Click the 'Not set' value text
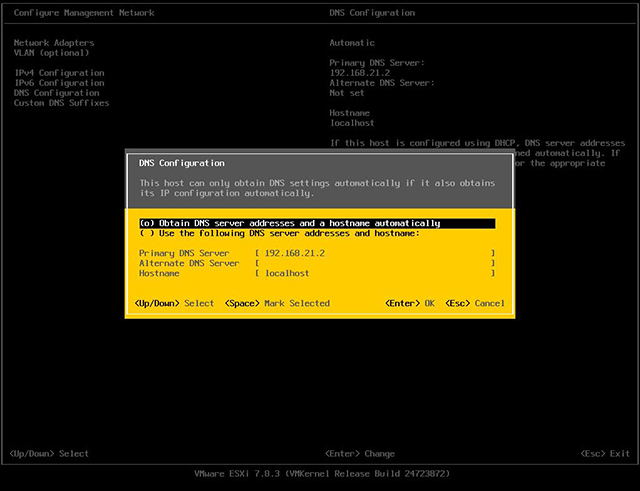Screen dimensions: 640x491 tap(347, 93)
